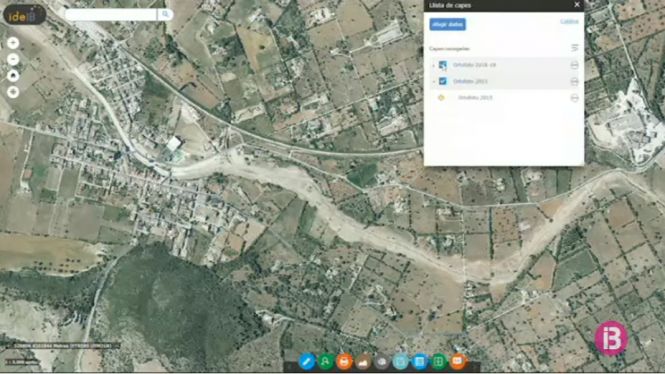Toggle the checked middle layer row checkbox
The image size is (665, 374).
coord(443,81)
